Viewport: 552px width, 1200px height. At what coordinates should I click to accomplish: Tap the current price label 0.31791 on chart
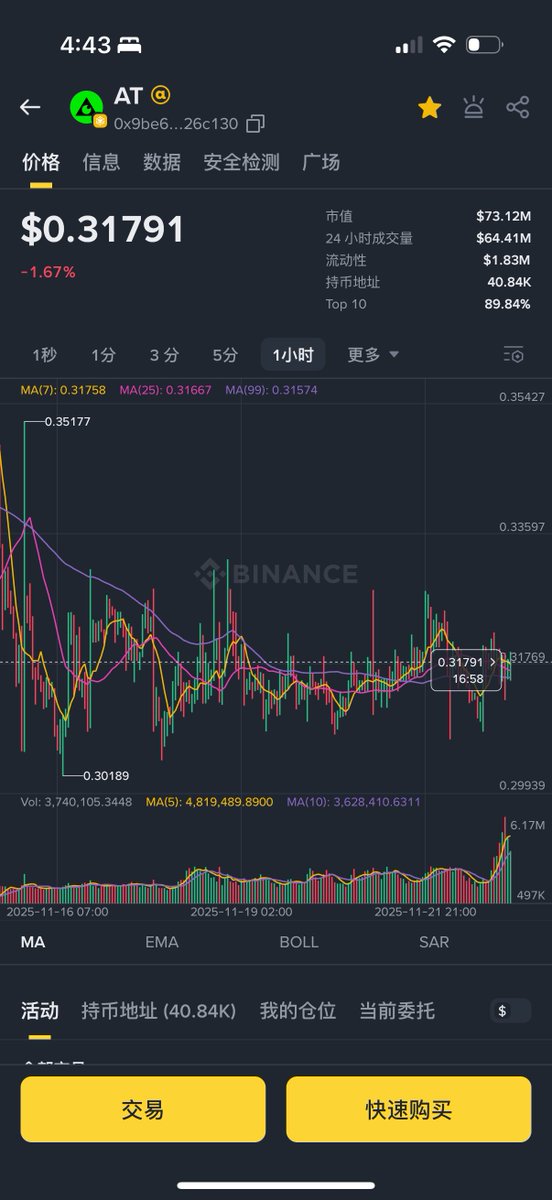pos(468,670)
